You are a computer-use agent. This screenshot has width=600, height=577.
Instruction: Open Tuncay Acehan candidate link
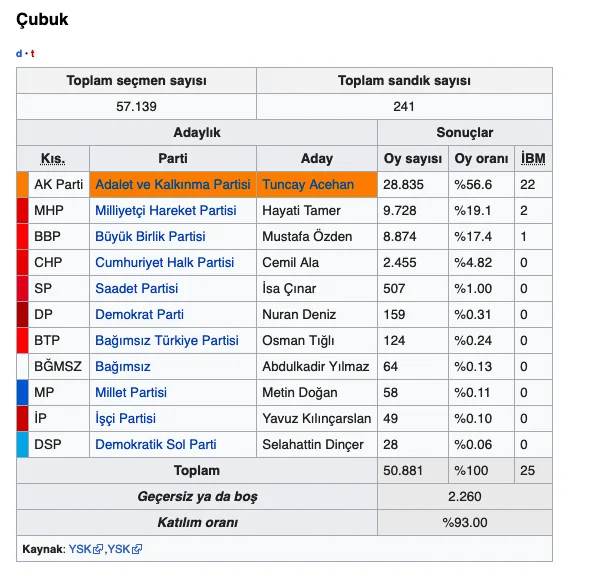click(x=308, y=184)
